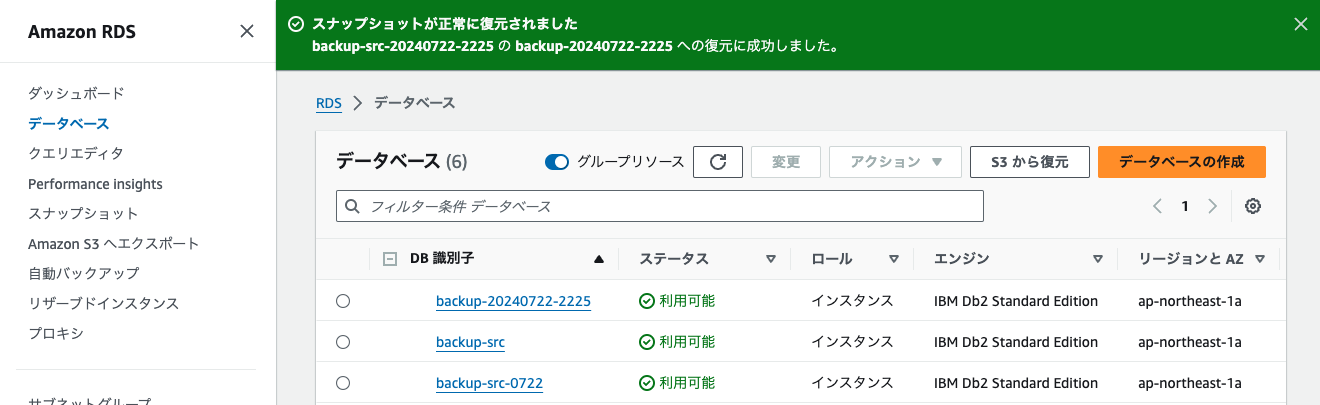Image resolution: width=1320 pixels, height=405 pixels.
Task: Click the S3 から復元 button
Action: pyautogui.click(x=1029, y=162)
